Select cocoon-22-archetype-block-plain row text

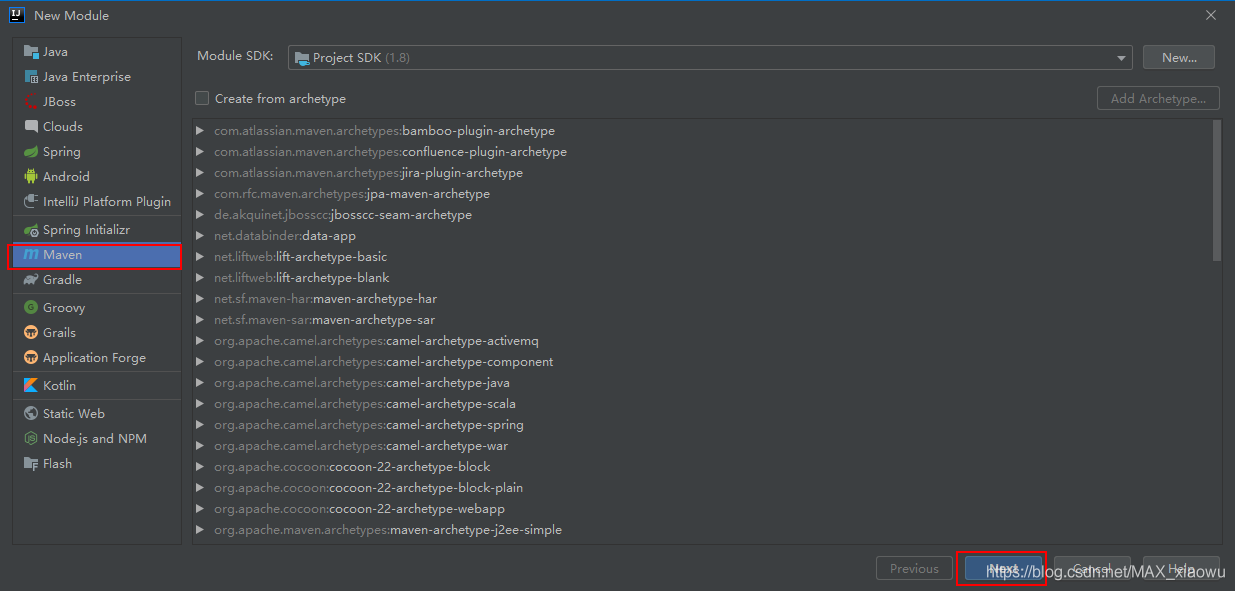click(368, 488)
